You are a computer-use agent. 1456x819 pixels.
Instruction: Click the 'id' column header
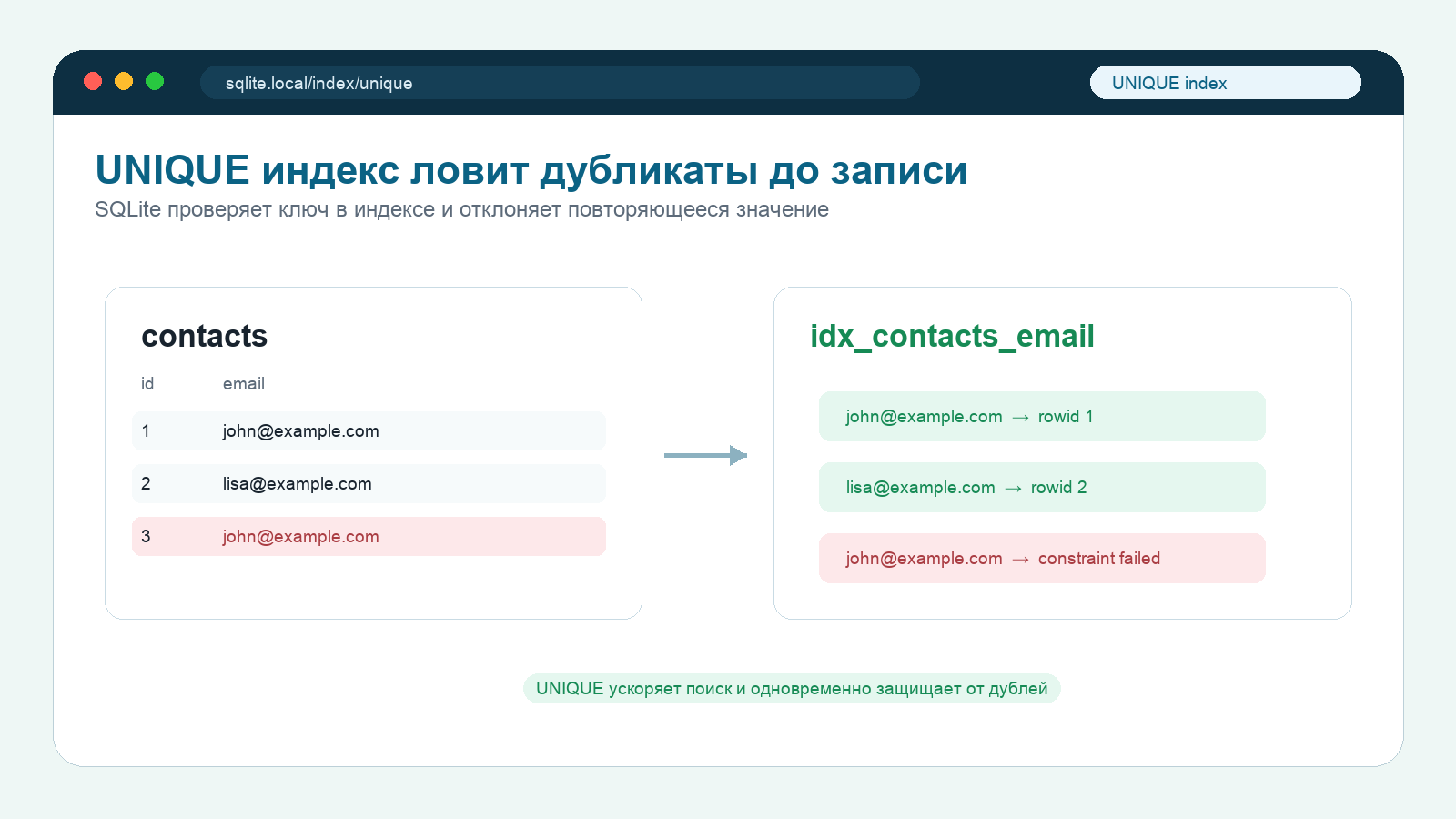tap(147, 384)
